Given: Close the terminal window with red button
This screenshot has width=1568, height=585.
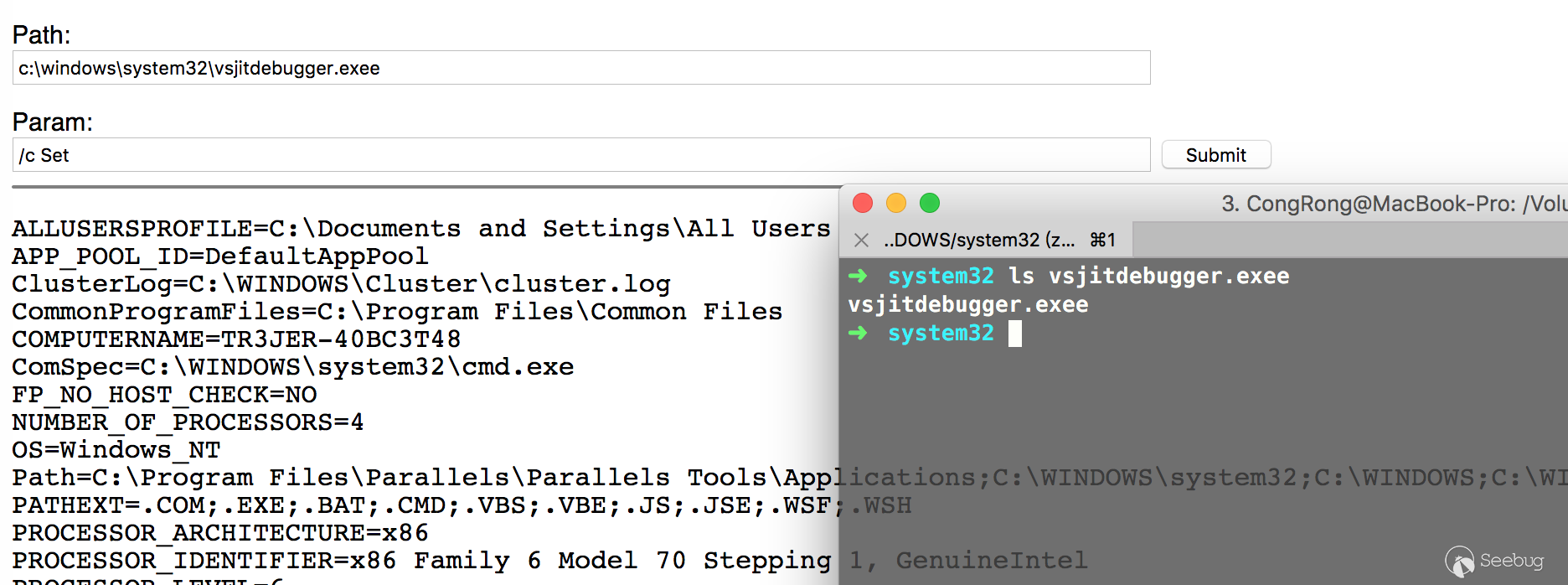Looking at the screenshot, I should click(x=863, y=203).
